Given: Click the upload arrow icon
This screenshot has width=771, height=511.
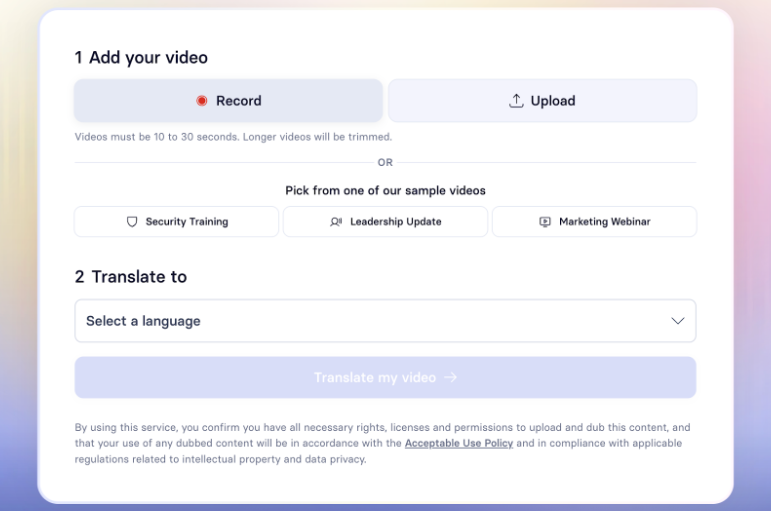Looking at the screenshot, I should 516,101.
